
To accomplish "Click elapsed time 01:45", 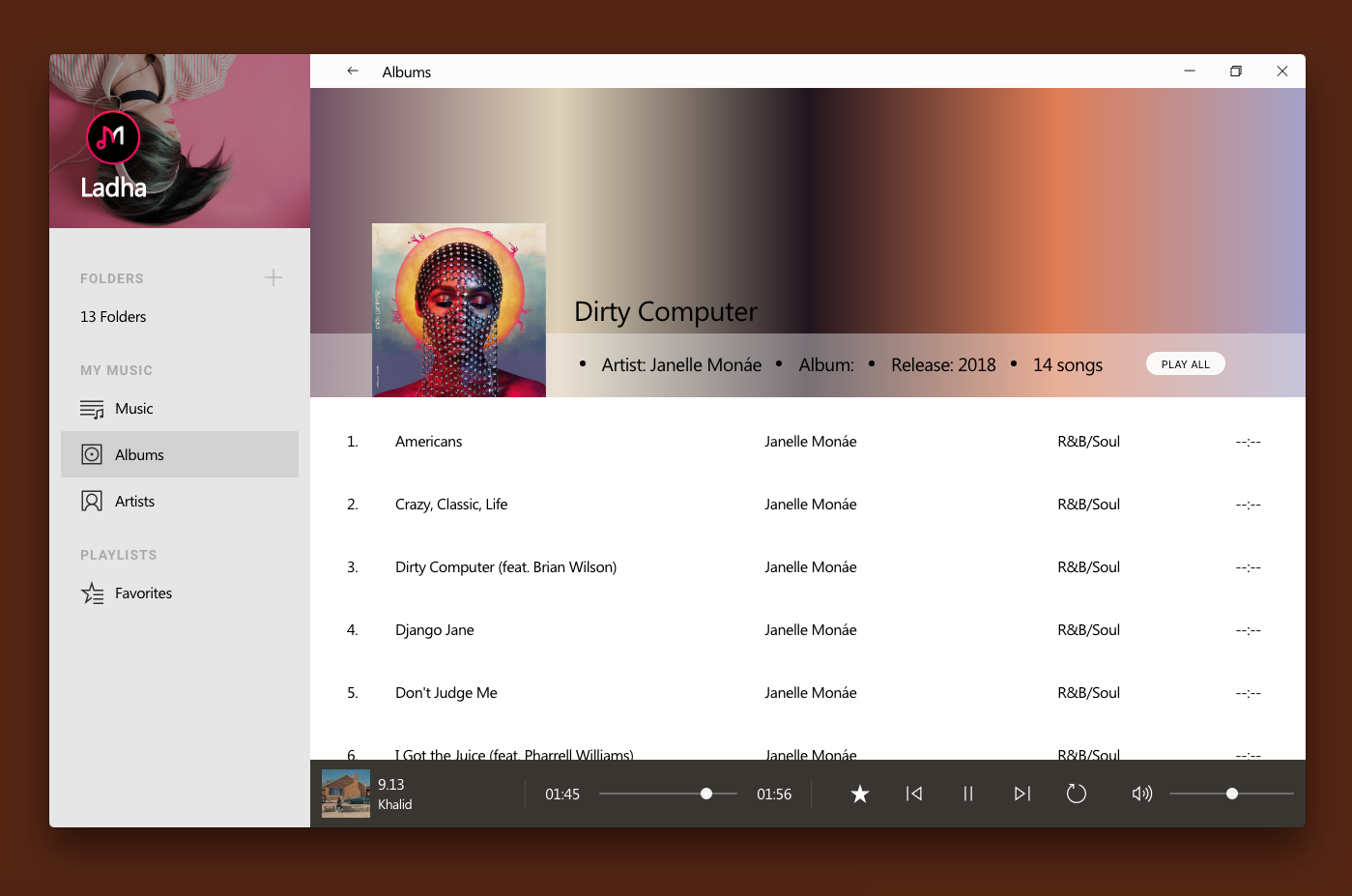I will (562, 795).
